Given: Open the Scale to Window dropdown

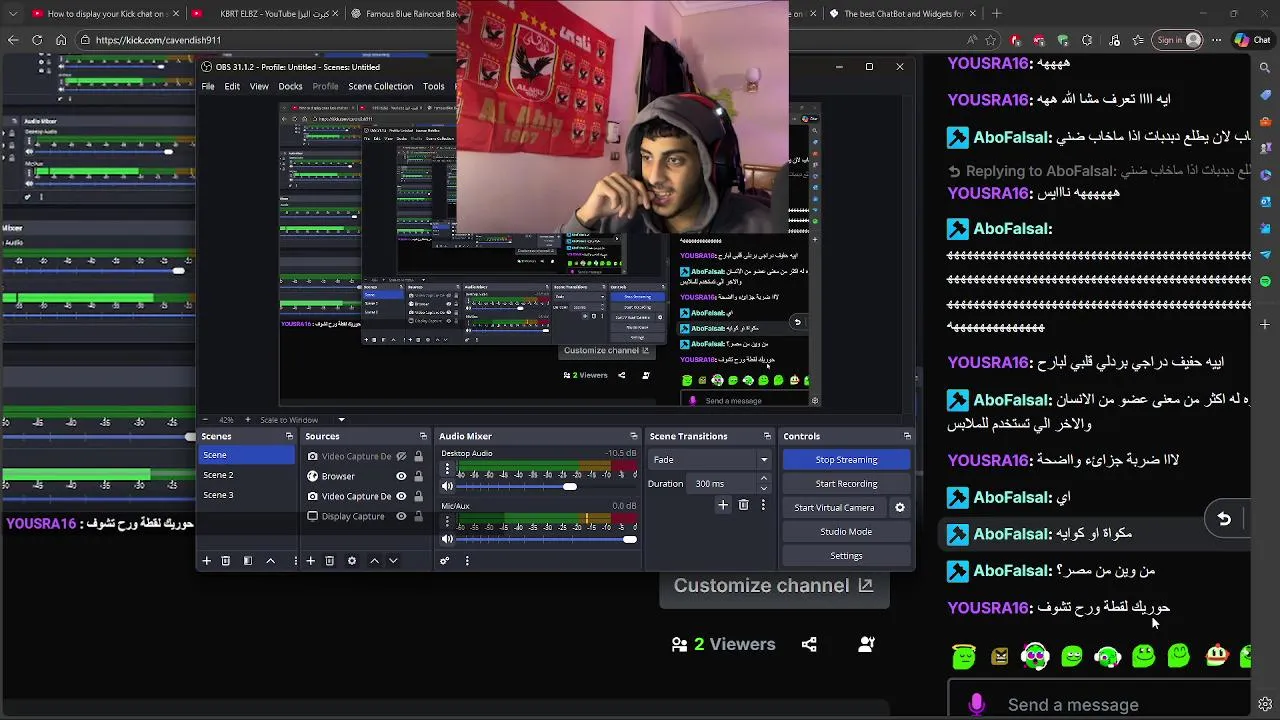Looking at the screenshot, I should (341, 420).
